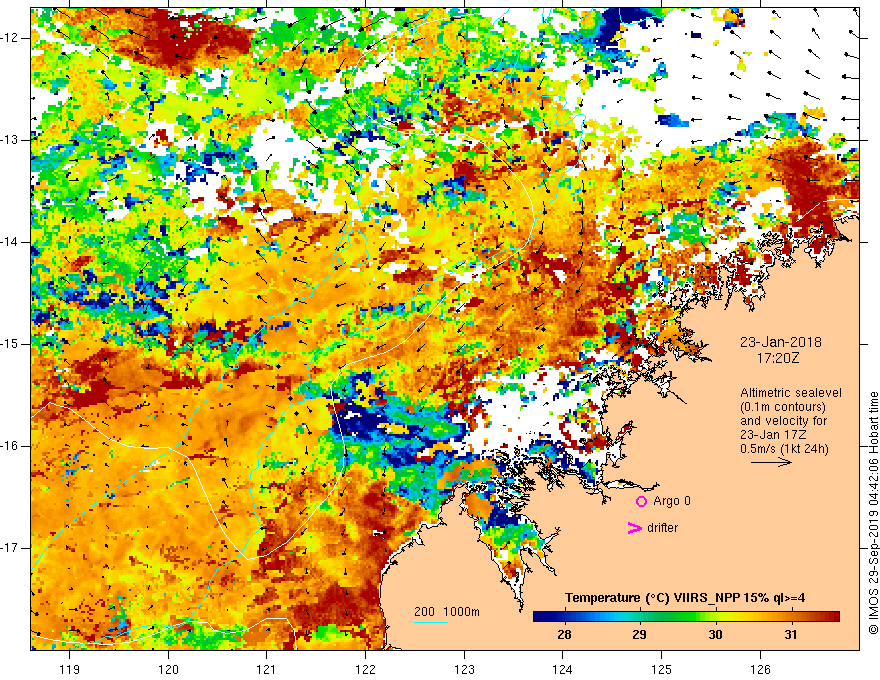Click the 'and velocity for' legend line
Image resolution: width=880 pixels, height=680 pixels.
click(x=783, y=421)
